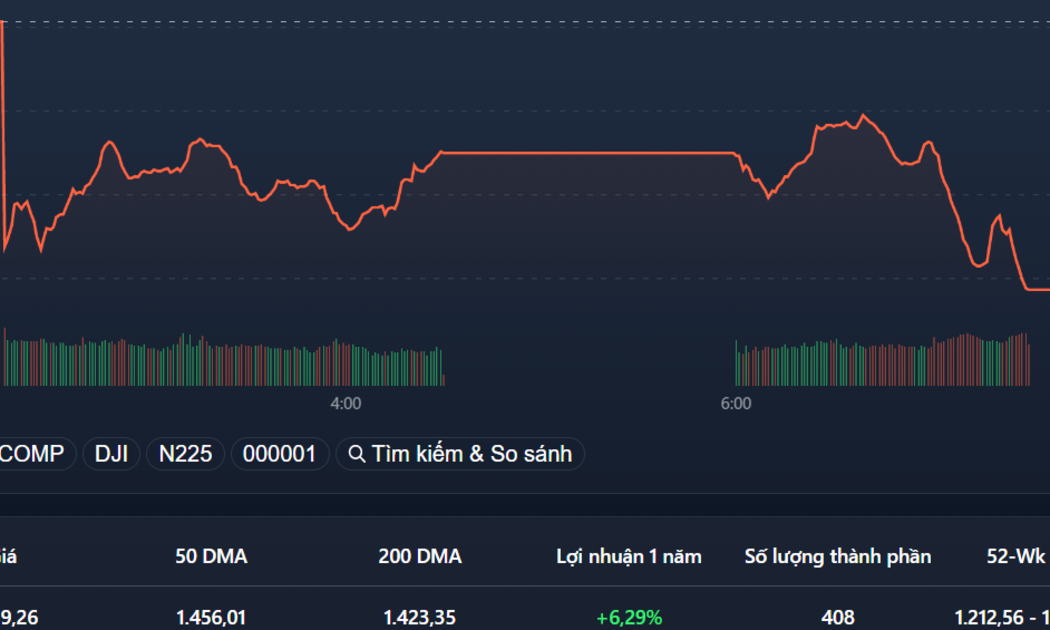Screen dimensions: 1050x630
Task: Click the 1.456,01 value under 50 DMA
Action: click(211, 617)
